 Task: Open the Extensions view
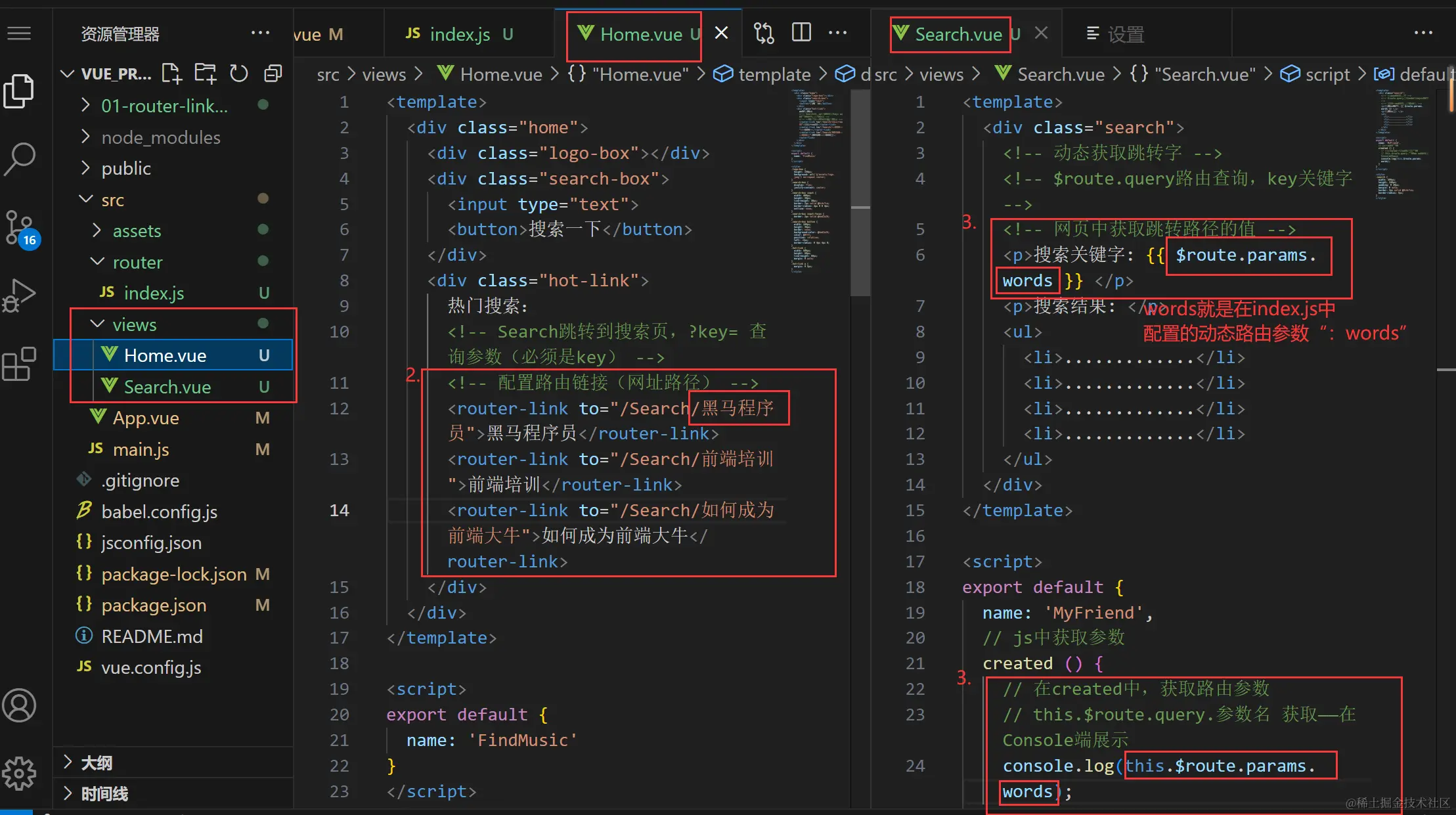pos(19,364)
